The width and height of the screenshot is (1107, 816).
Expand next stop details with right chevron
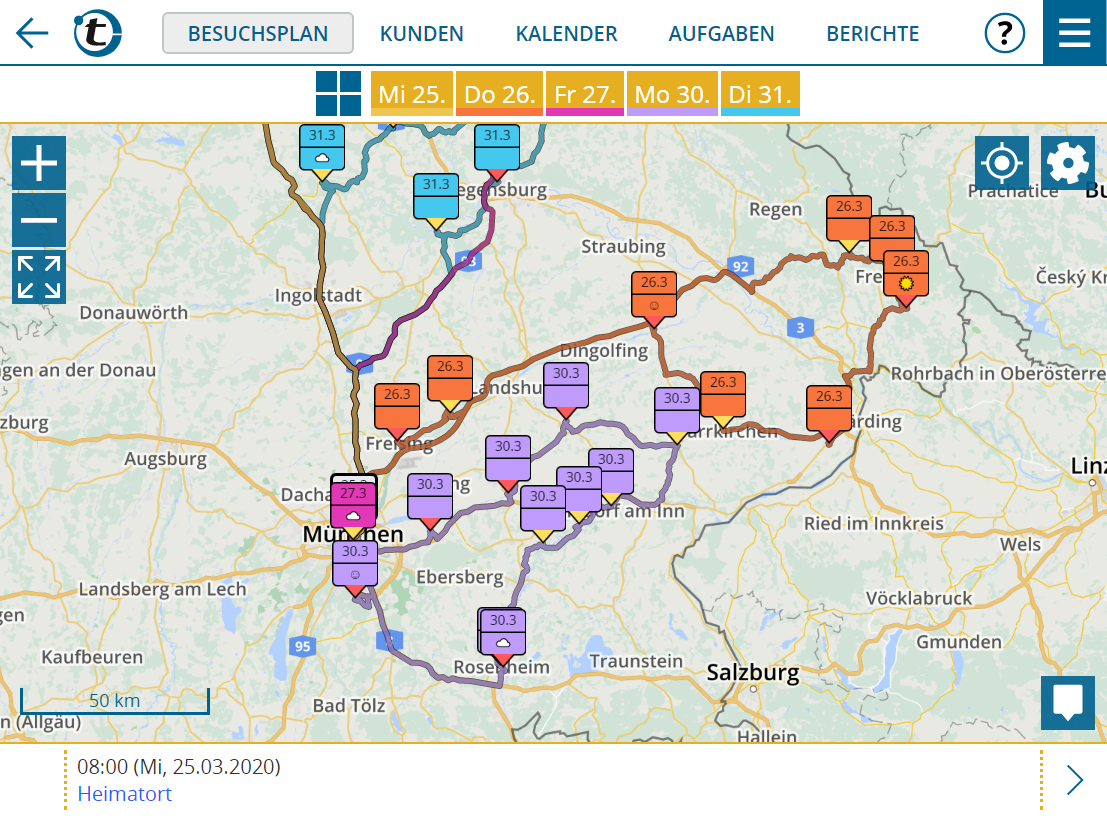(1074, 780)
